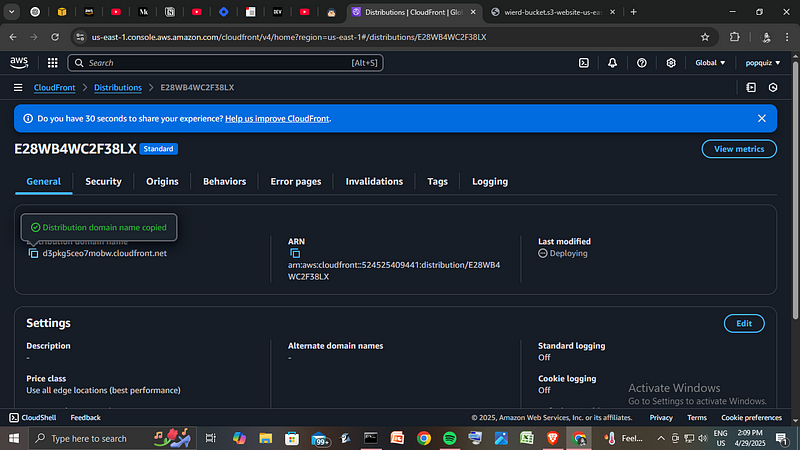Image resolution: width=800 pixels, height=450 pixels.
Task: Open console settings gear
Action: (671, 63)
